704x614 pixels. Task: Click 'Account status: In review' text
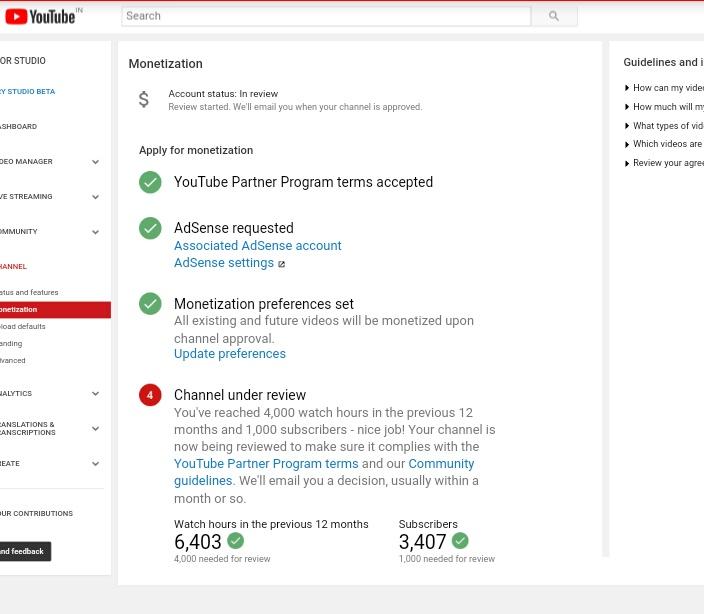pos(223,94)
